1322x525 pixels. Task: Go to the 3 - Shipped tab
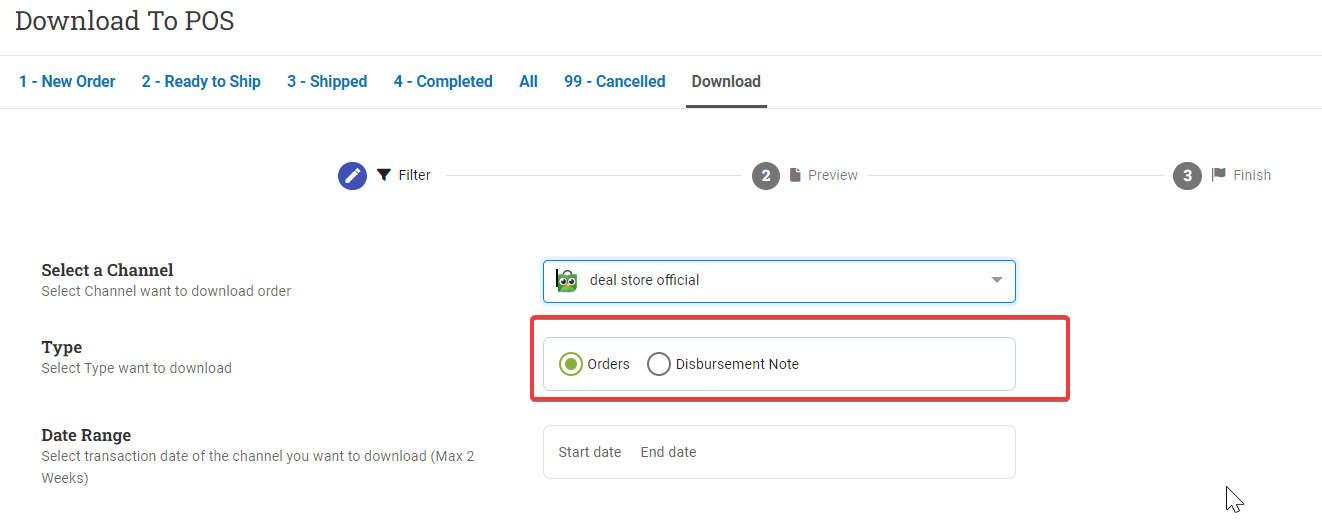click(x=327, y=82)
